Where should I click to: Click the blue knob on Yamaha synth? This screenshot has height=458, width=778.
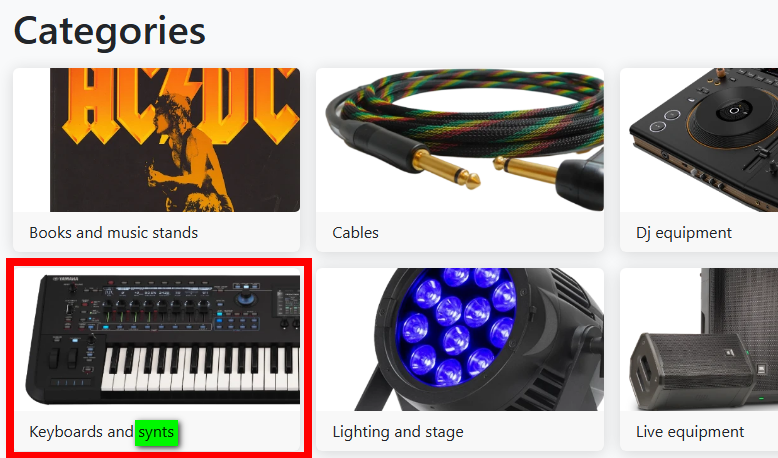click(x=246, y=299)
